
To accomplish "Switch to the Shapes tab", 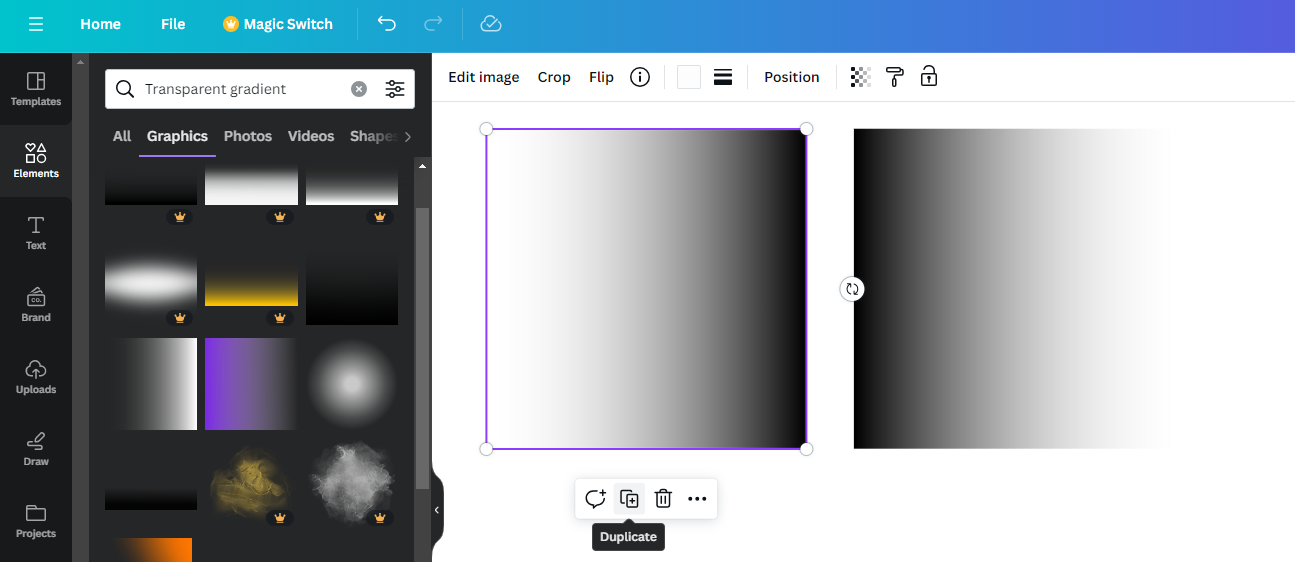I will (374, 136).
